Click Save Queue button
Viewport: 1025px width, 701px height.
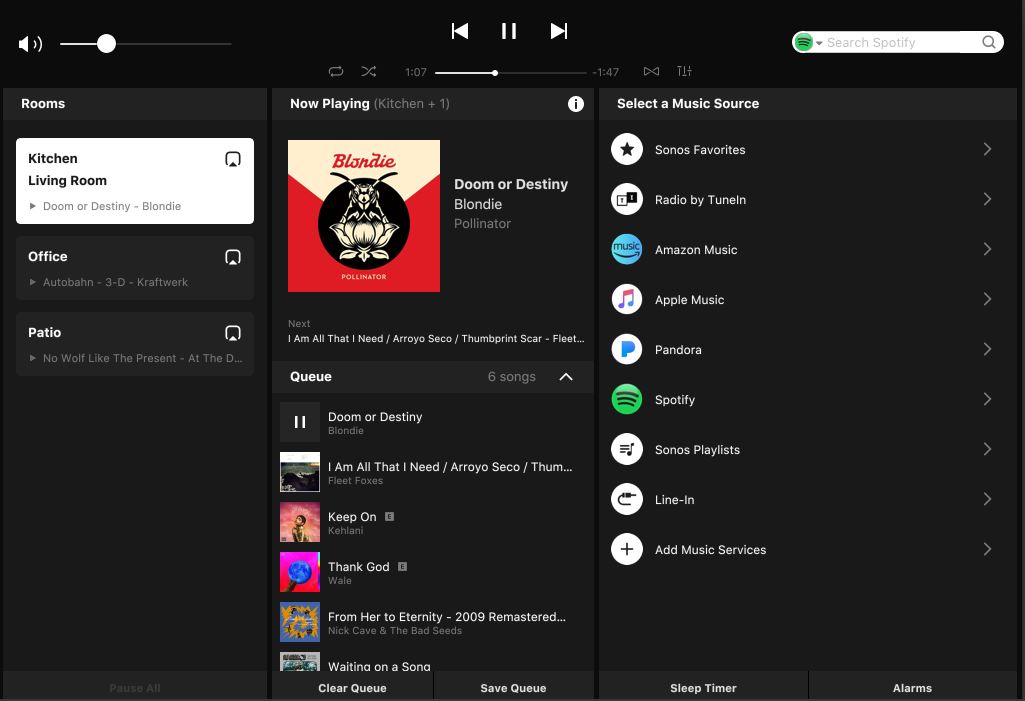pyautogui.click(x=513, y=687)
